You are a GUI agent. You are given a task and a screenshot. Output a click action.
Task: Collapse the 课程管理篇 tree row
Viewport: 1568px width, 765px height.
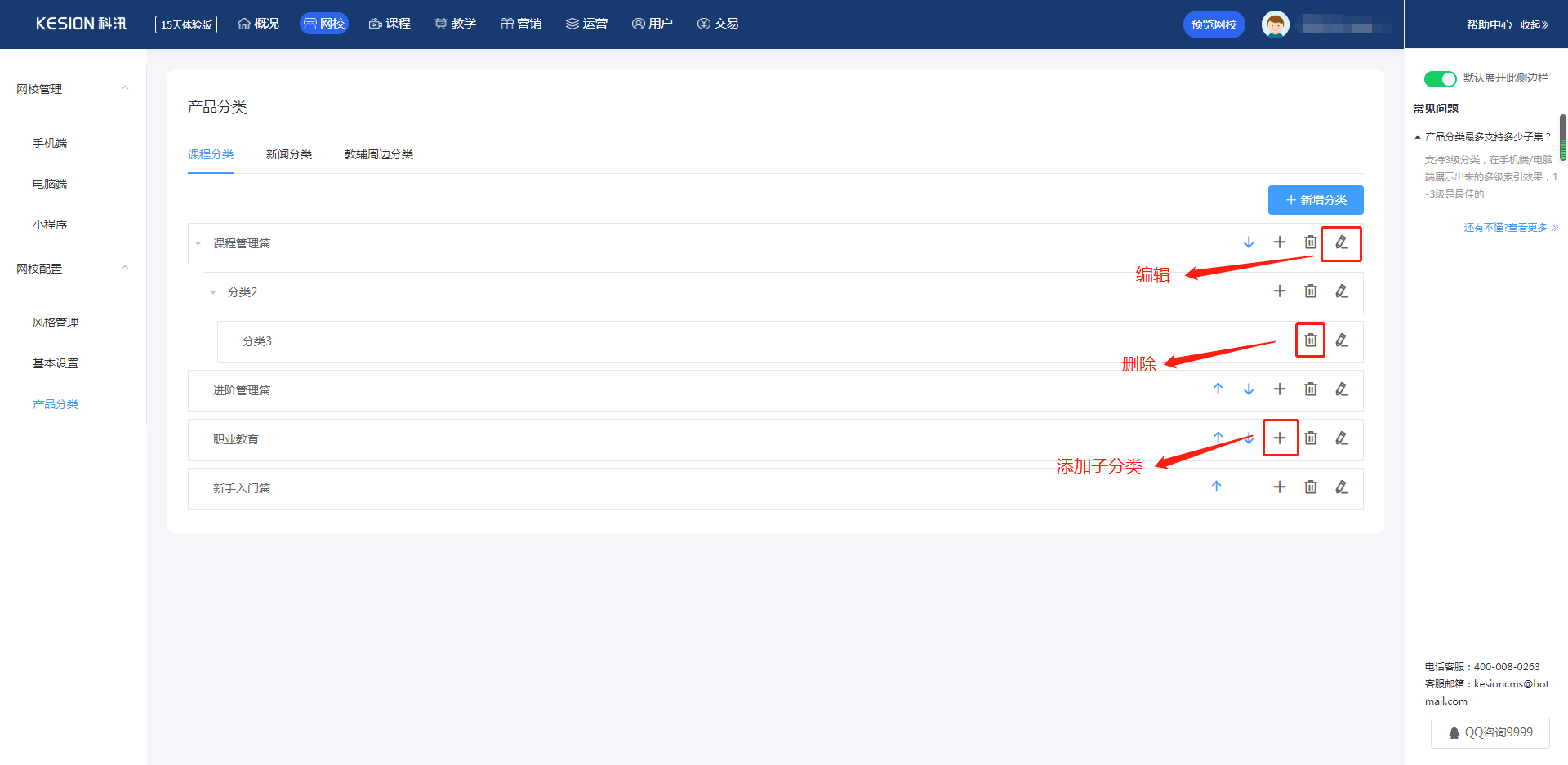click(x=198, y=243)
